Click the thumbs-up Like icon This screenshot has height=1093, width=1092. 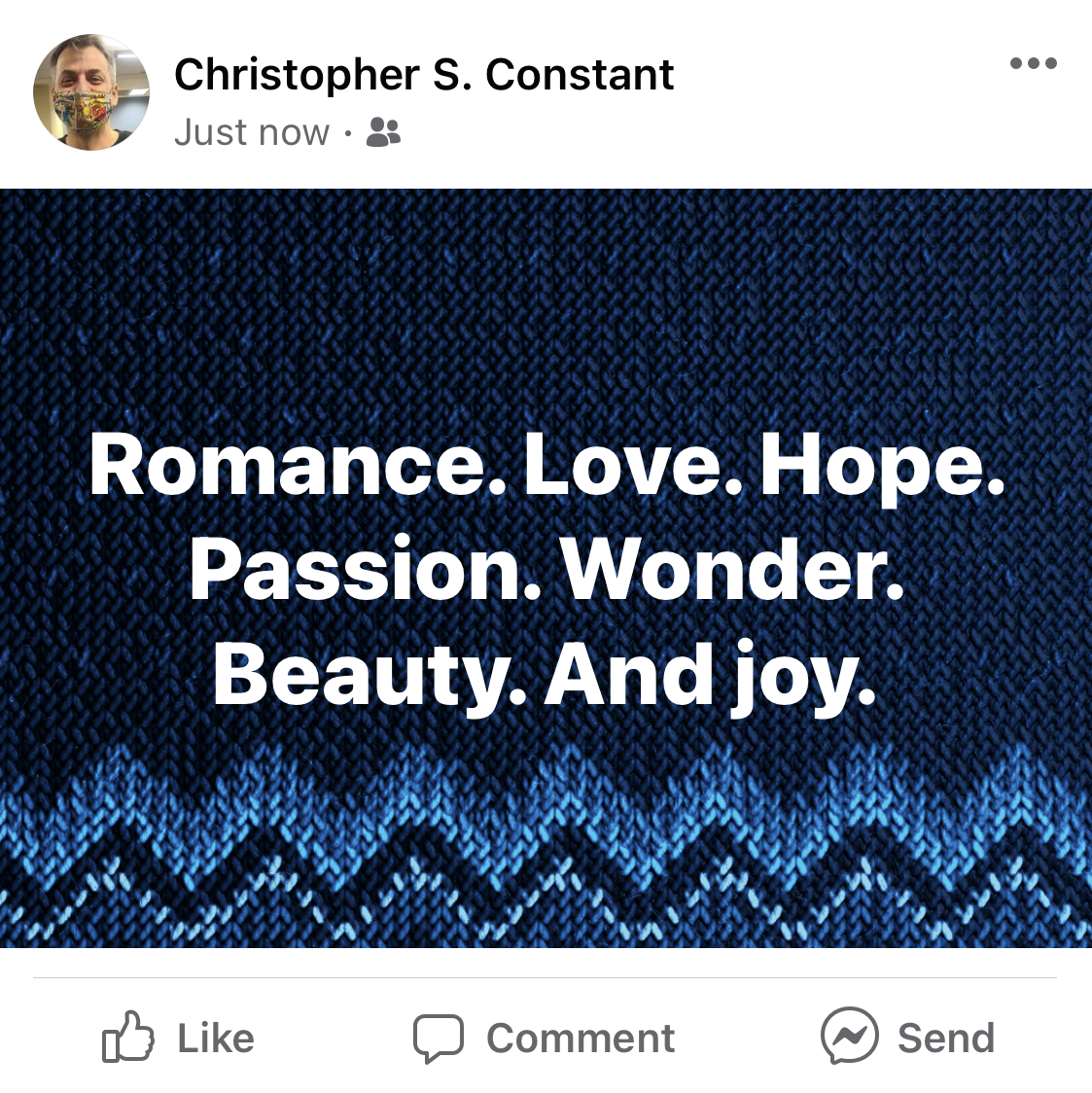(x=127, y=1037)
